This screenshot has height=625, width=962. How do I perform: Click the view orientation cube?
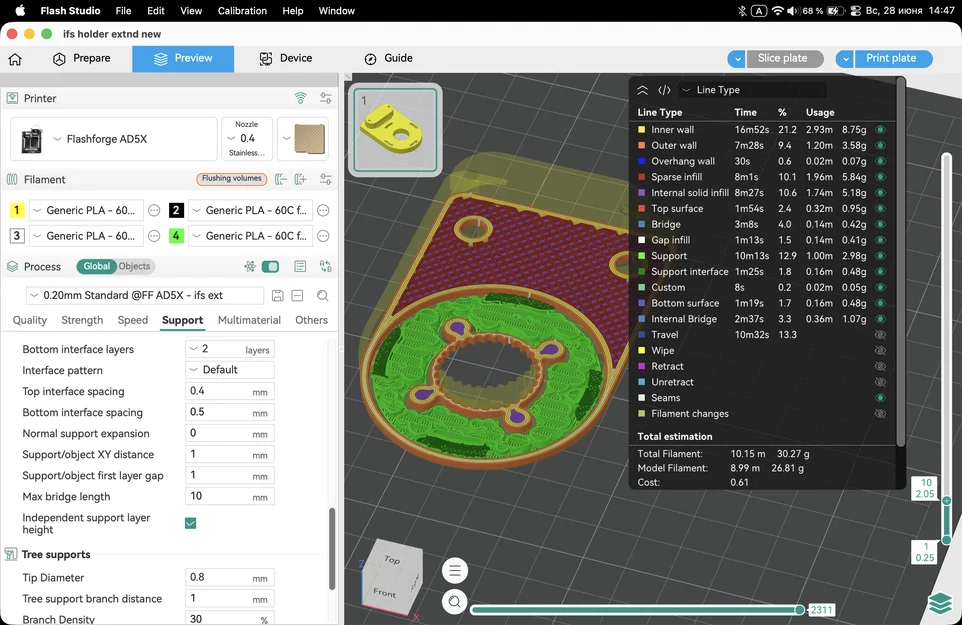coord(391,577)
